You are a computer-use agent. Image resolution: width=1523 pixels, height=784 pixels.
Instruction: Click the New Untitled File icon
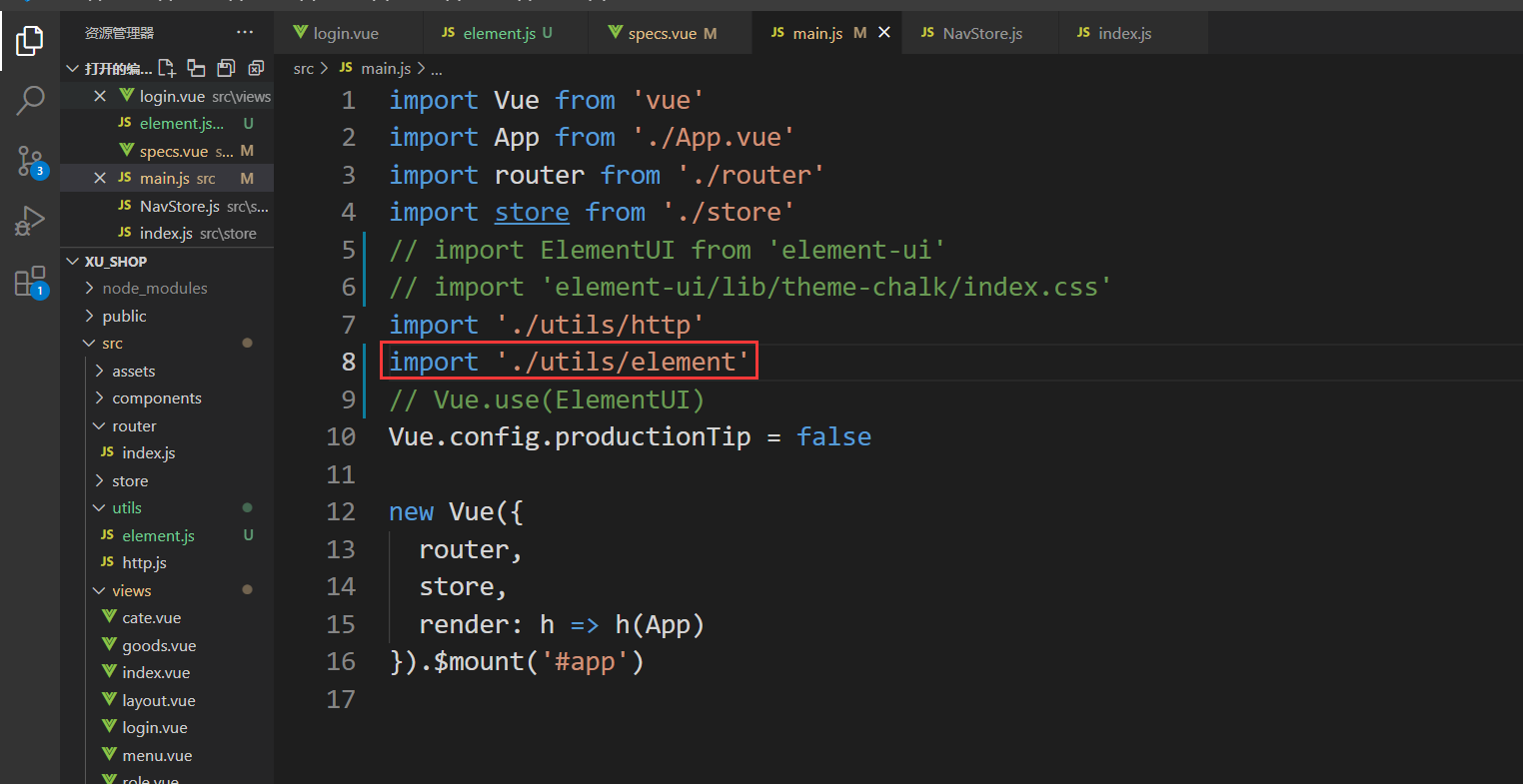click(x=167, y=68)
